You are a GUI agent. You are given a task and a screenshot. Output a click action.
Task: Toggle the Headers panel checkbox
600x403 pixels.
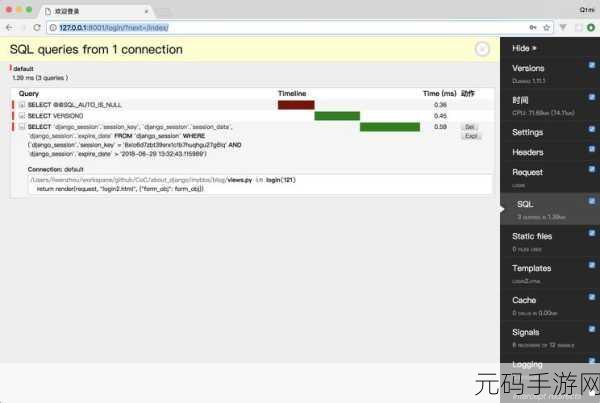pos(592,149)
